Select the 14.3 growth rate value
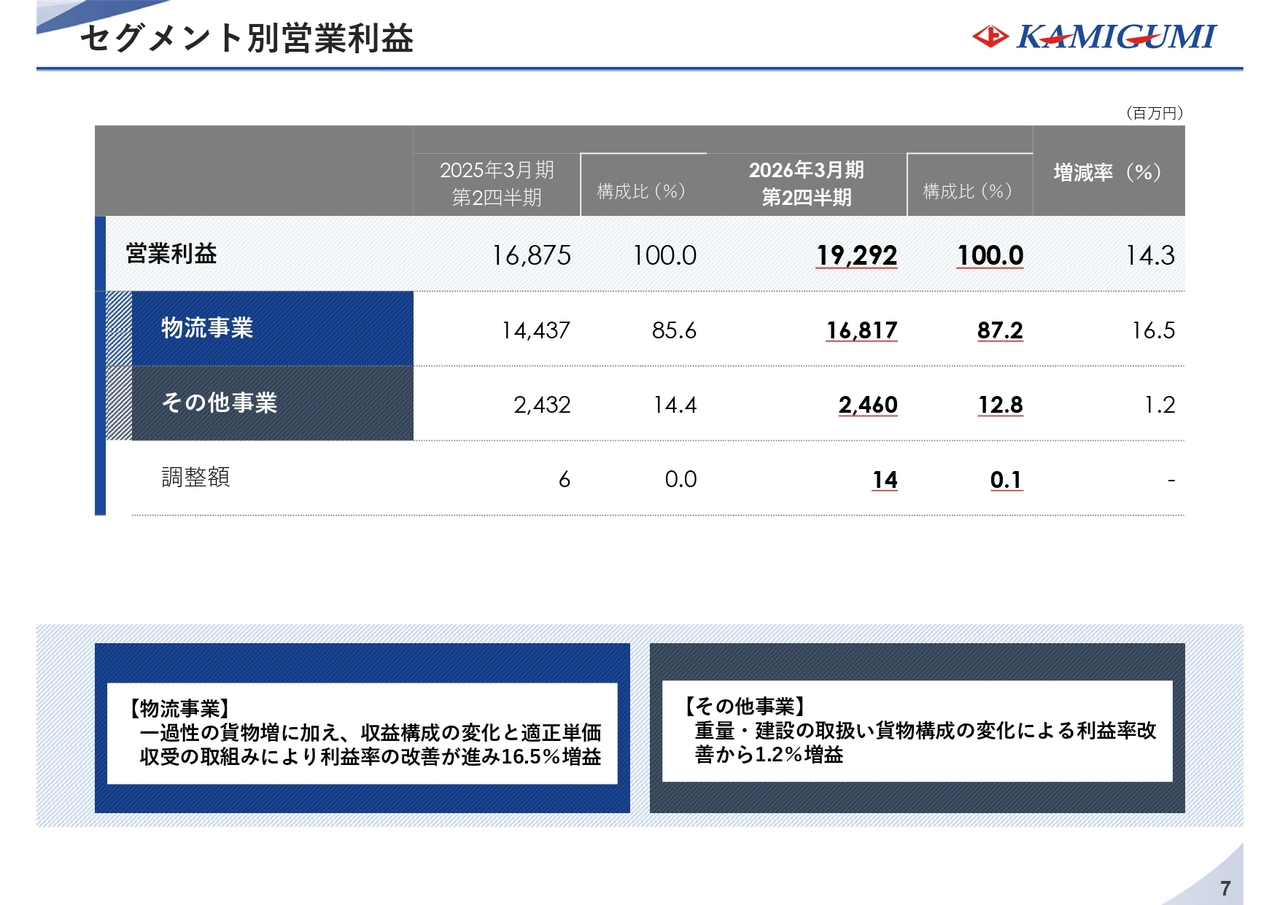The width and height of the screenshot is (1280, 905). (x=1150, y=256)
